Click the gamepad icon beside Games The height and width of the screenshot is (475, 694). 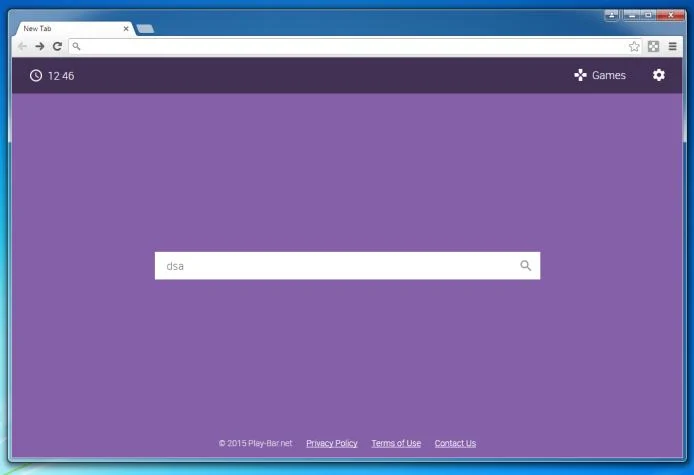point(580,75)
